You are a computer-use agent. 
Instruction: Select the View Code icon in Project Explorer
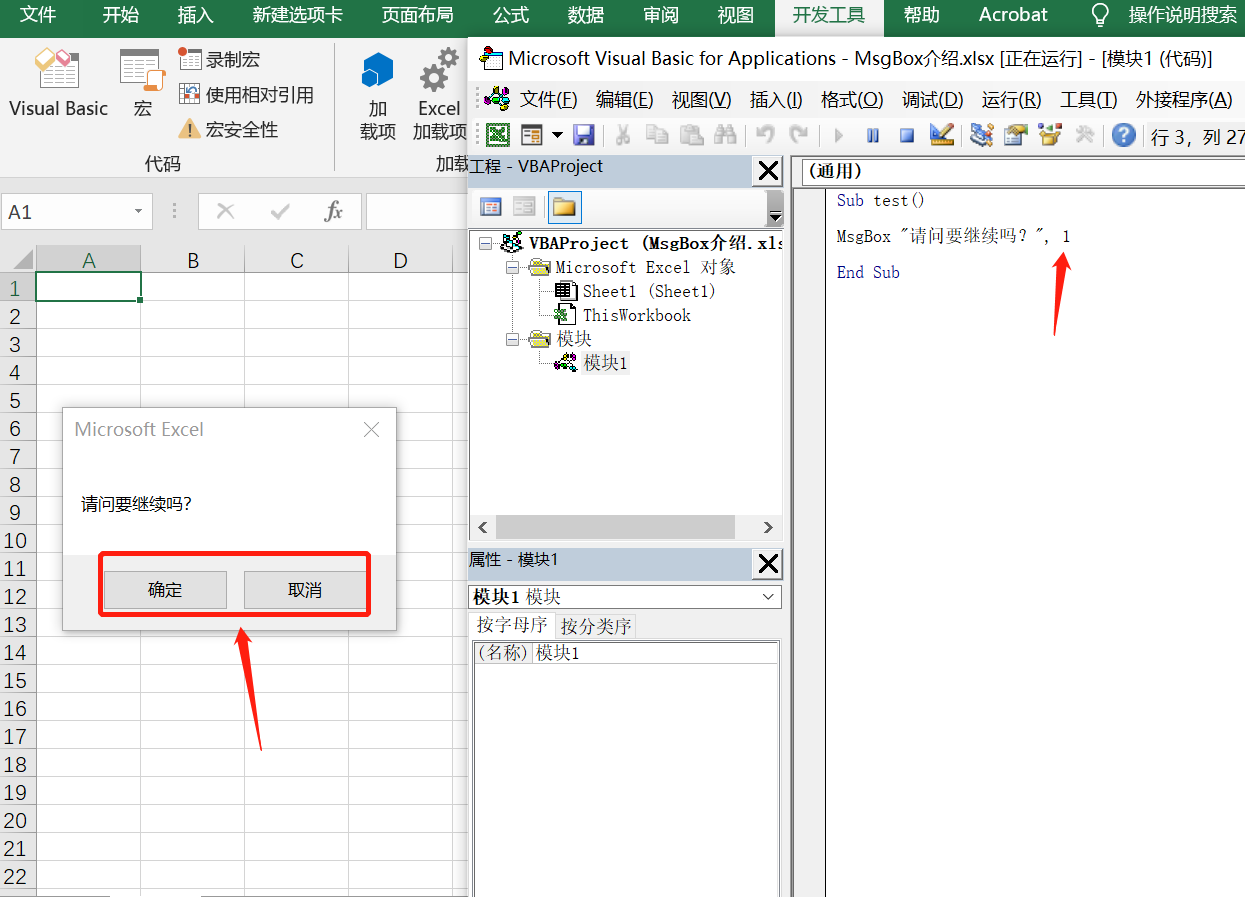[491, 205]
